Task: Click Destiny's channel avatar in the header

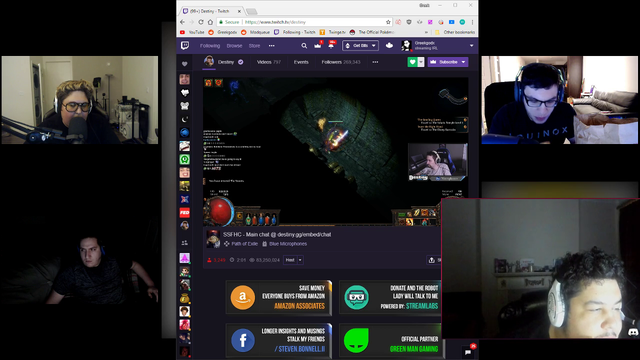Action: [209, 62]
